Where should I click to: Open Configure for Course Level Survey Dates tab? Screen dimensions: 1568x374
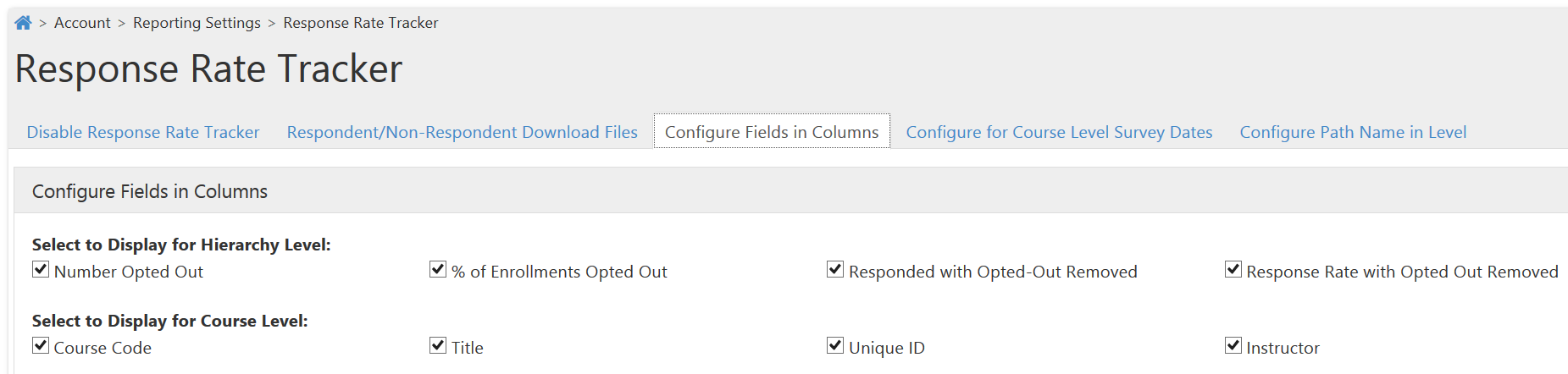tap(1059, 132)
